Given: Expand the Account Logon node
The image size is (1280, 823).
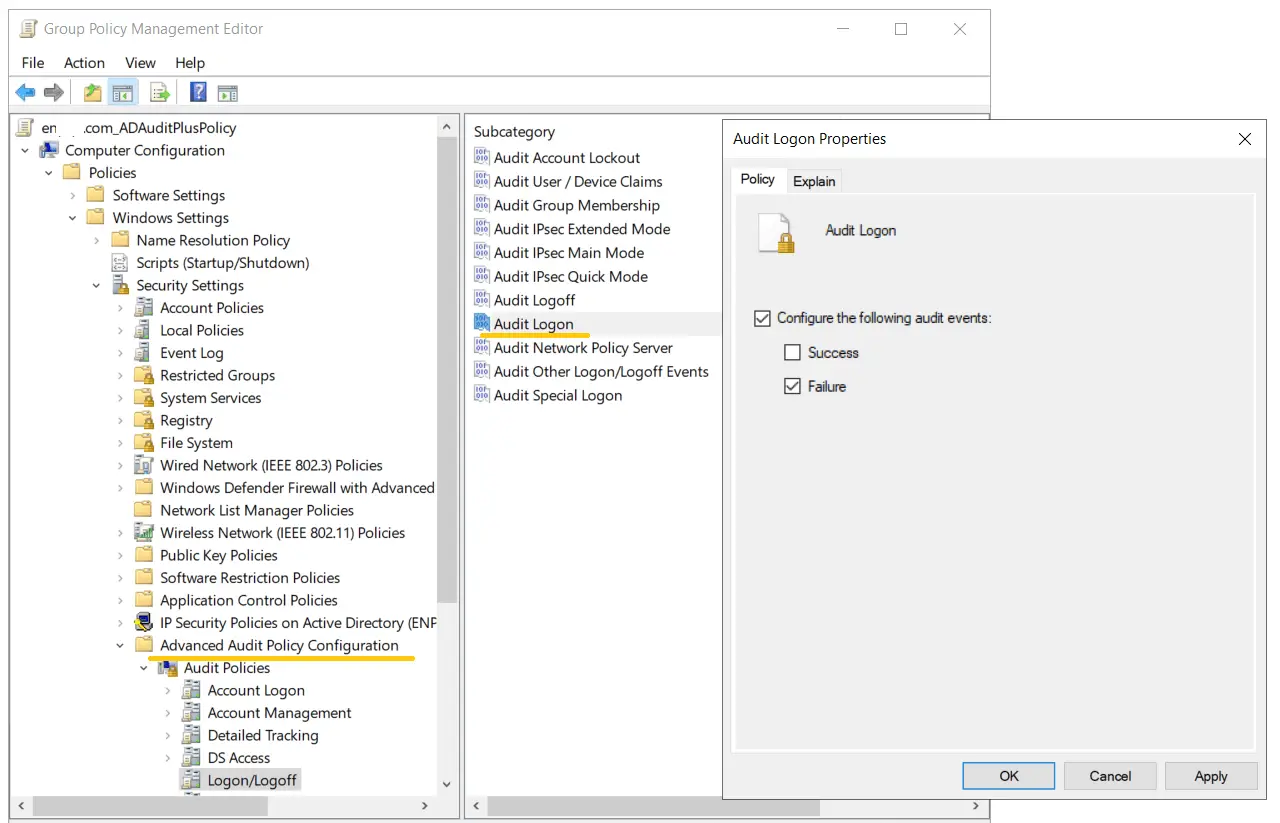Looking at the screenshot, I should pyautogui.click(x=167, y=690).
